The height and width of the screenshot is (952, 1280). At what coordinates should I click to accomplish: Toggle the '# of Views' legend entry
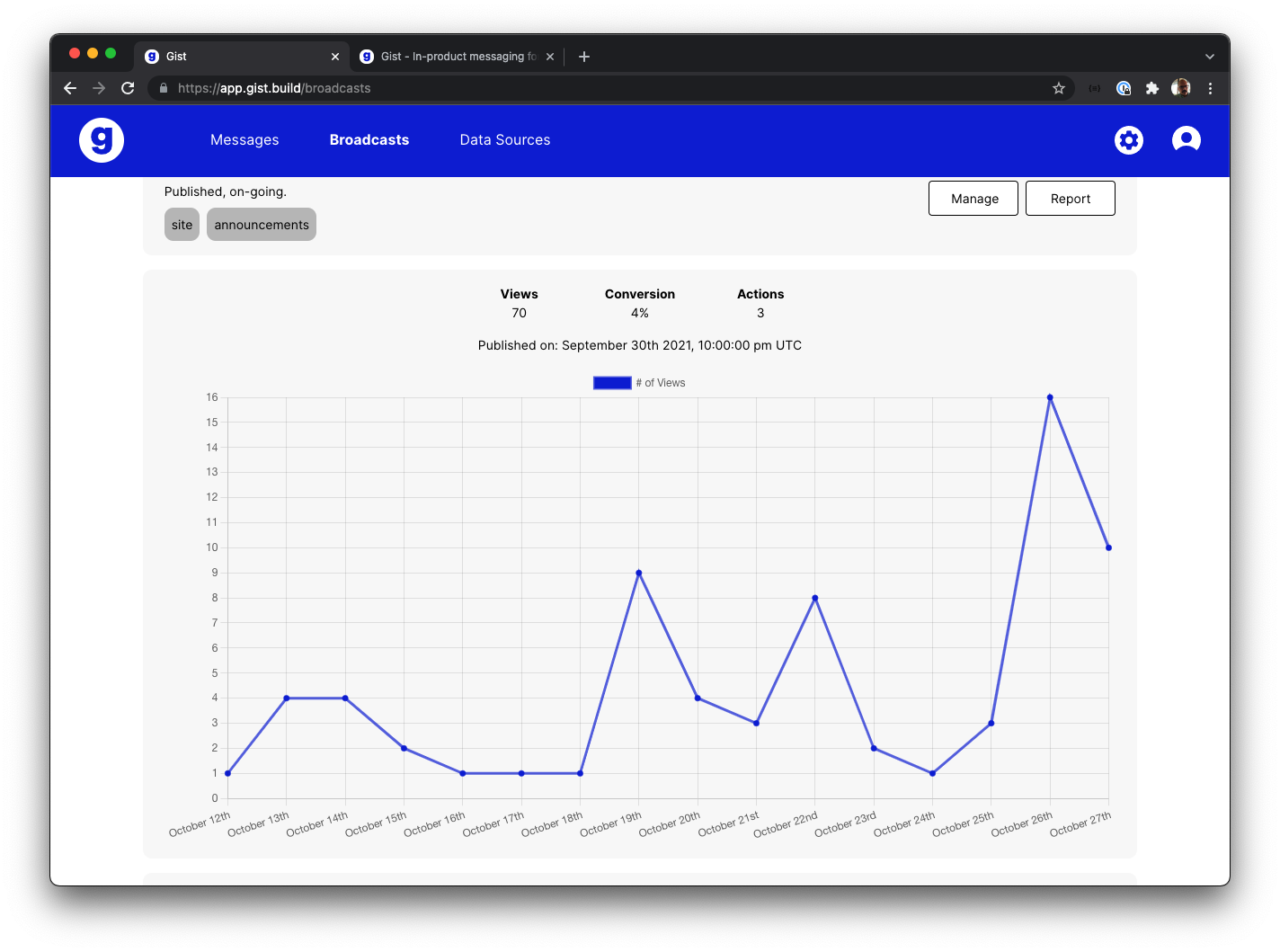tap(659, 382)
